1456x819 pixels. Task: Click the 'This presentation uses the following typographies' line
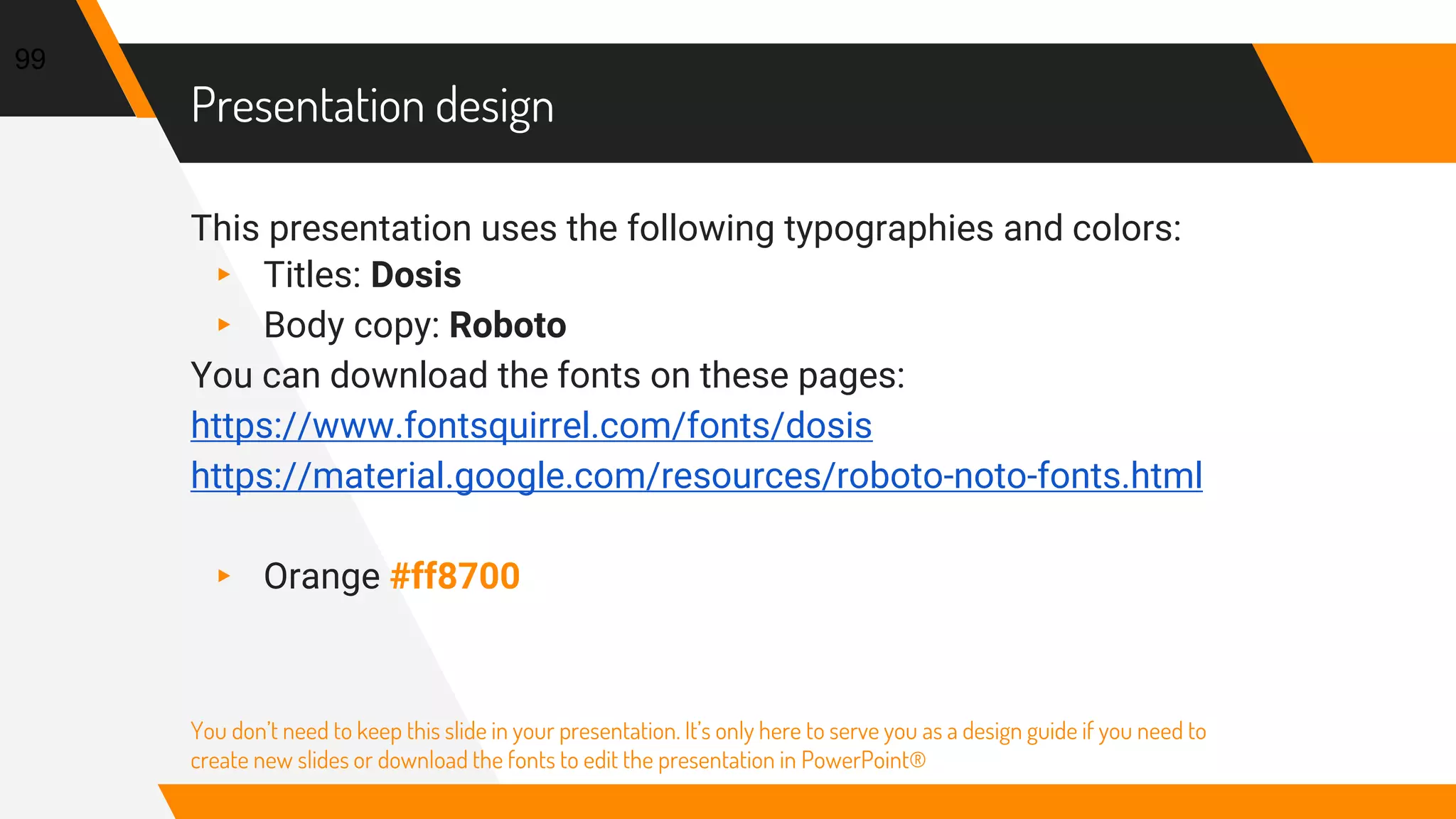pos(686,229)
